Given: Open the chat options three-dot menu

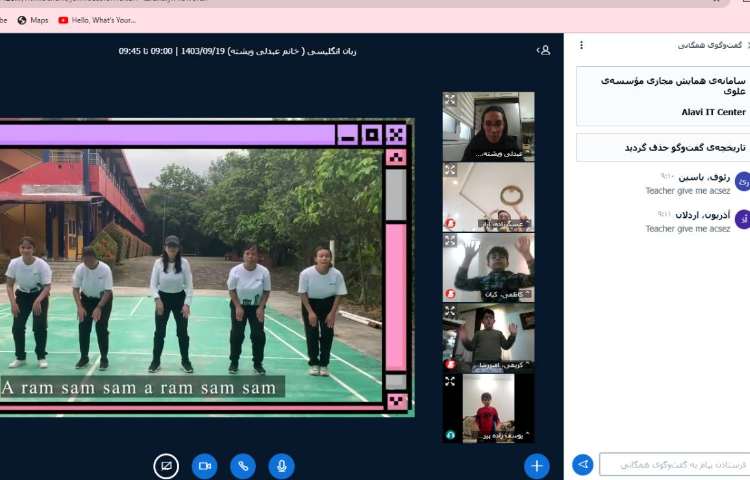Looking at the screenshot, I should point(581,46).
